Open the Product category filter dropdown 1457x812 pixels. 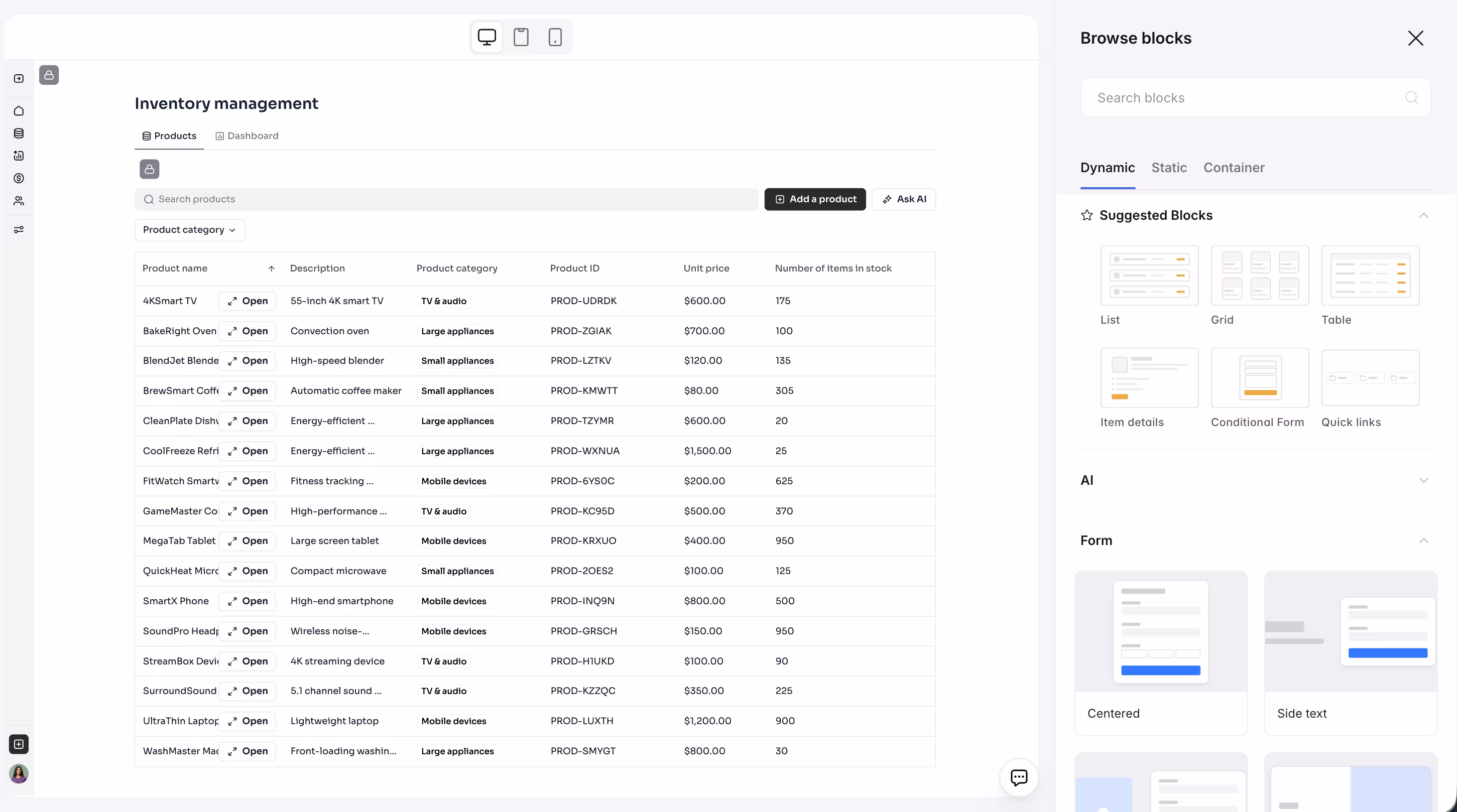click(x=189, y=230)
